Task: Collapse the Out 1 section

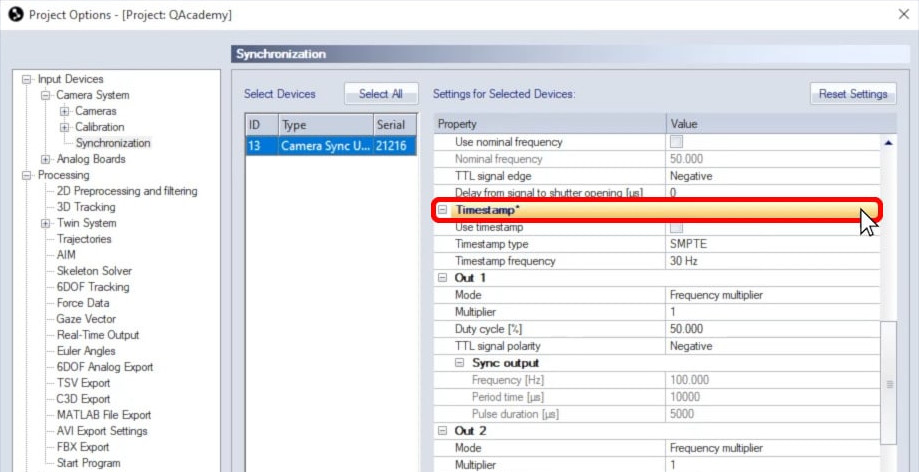Action: pyautogui.click(x=442, y=278)
